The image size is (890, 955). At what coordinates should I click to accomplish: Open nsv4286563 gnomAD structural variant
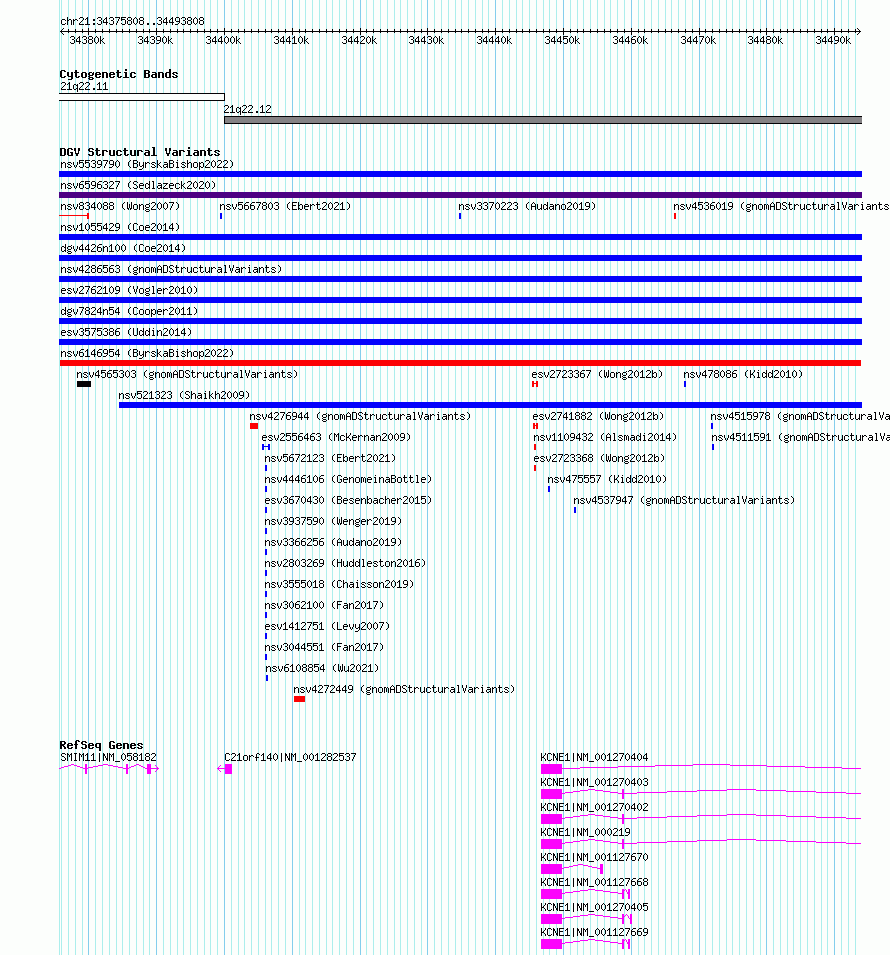[171, 269]
